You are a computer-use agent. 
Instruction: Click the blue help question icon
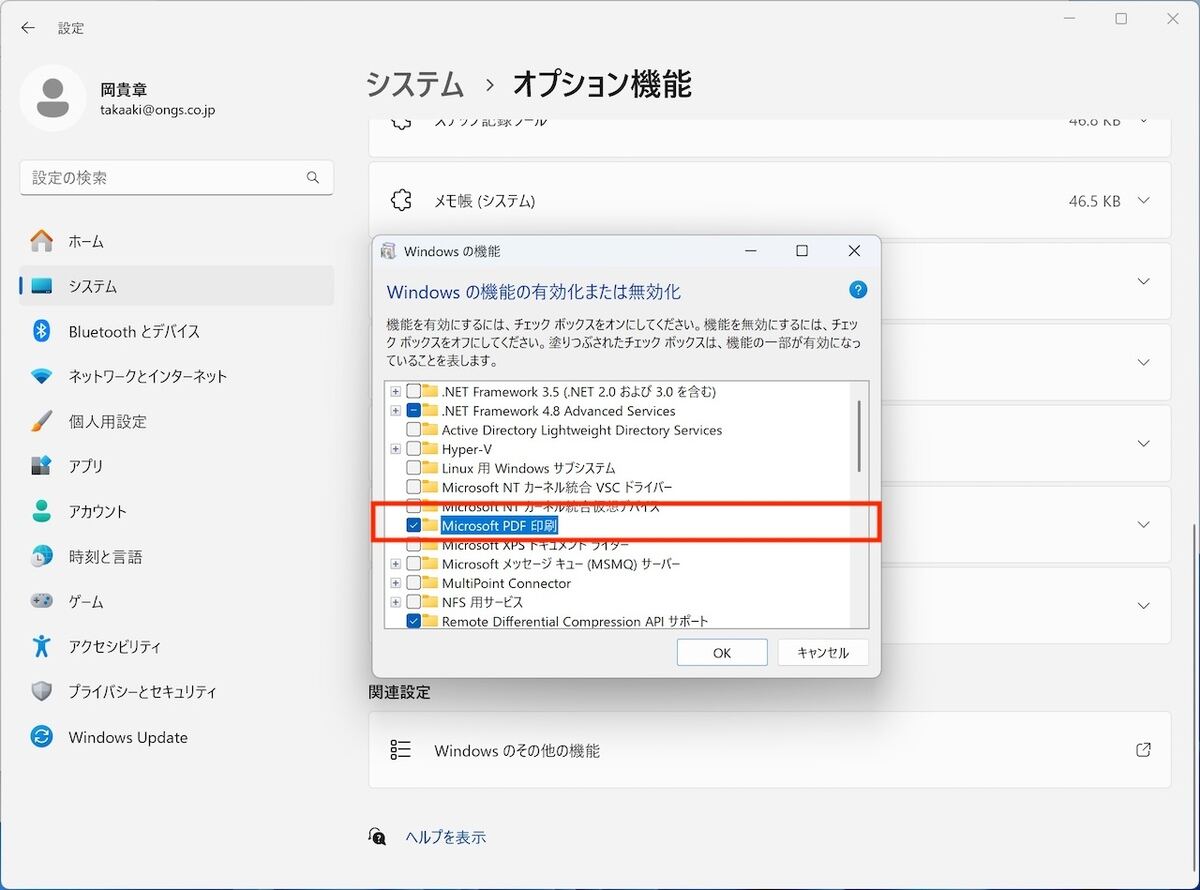tap(857, 290)
